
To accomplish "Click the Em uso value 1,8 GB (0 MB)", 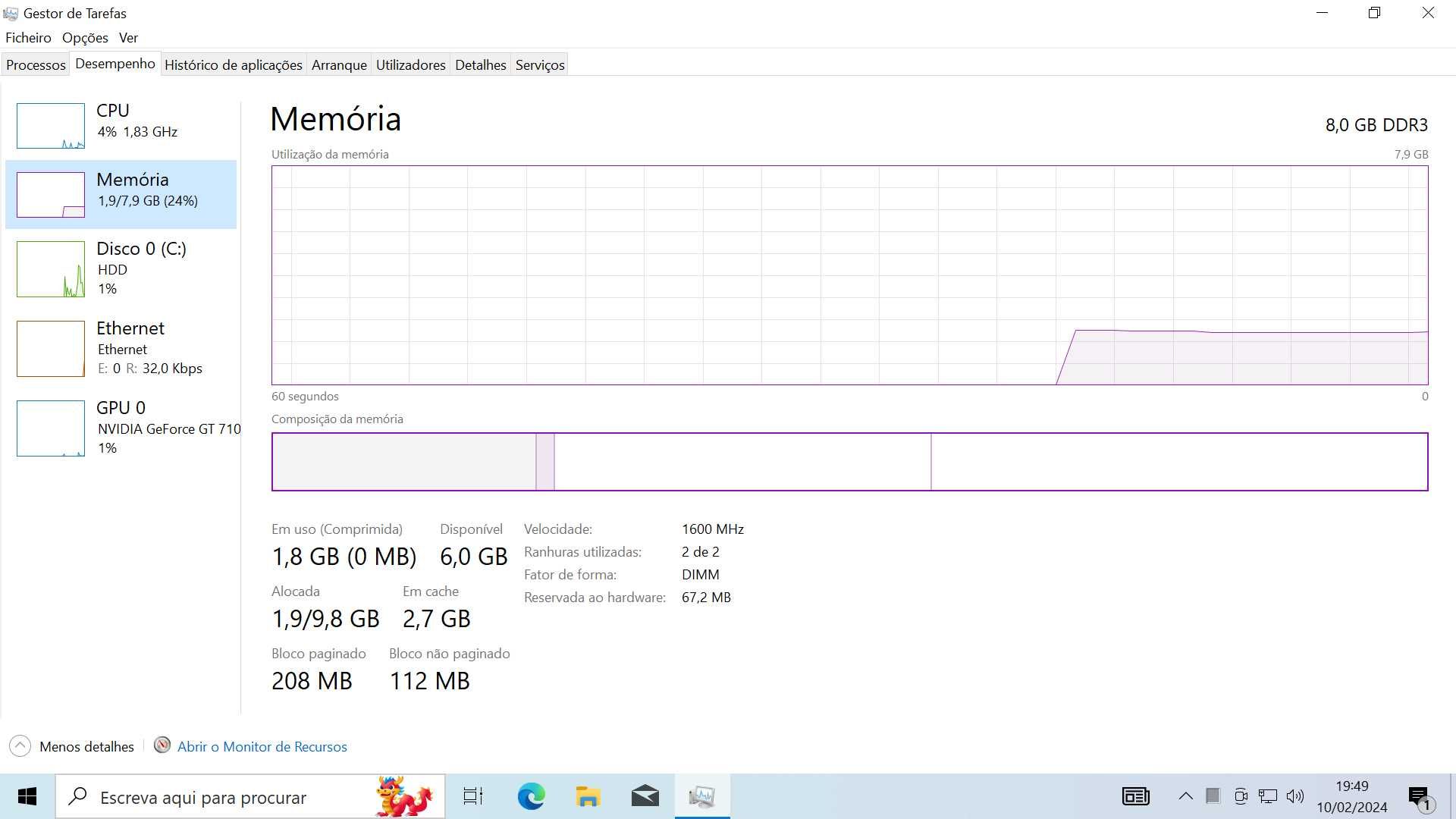I will pyautogui.click(x=344, y=557).
